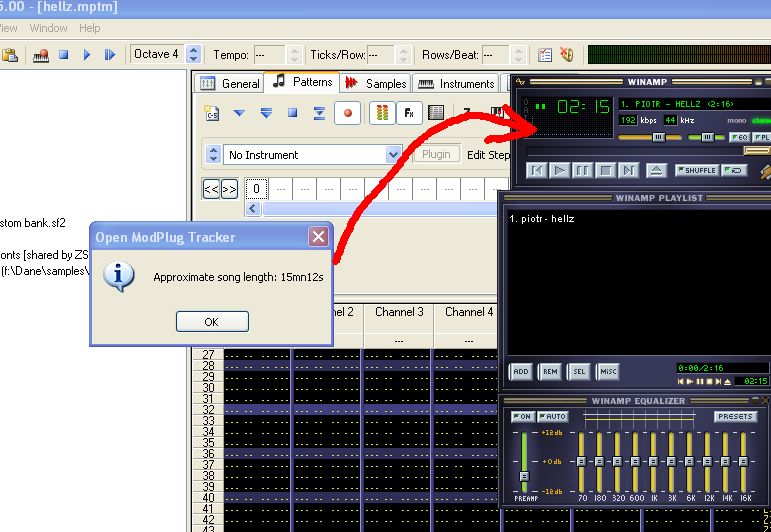Viewport: 771px width, 532px height.
Task: Click the play pattern icon in main toolbar
Action: click(110, 54)
